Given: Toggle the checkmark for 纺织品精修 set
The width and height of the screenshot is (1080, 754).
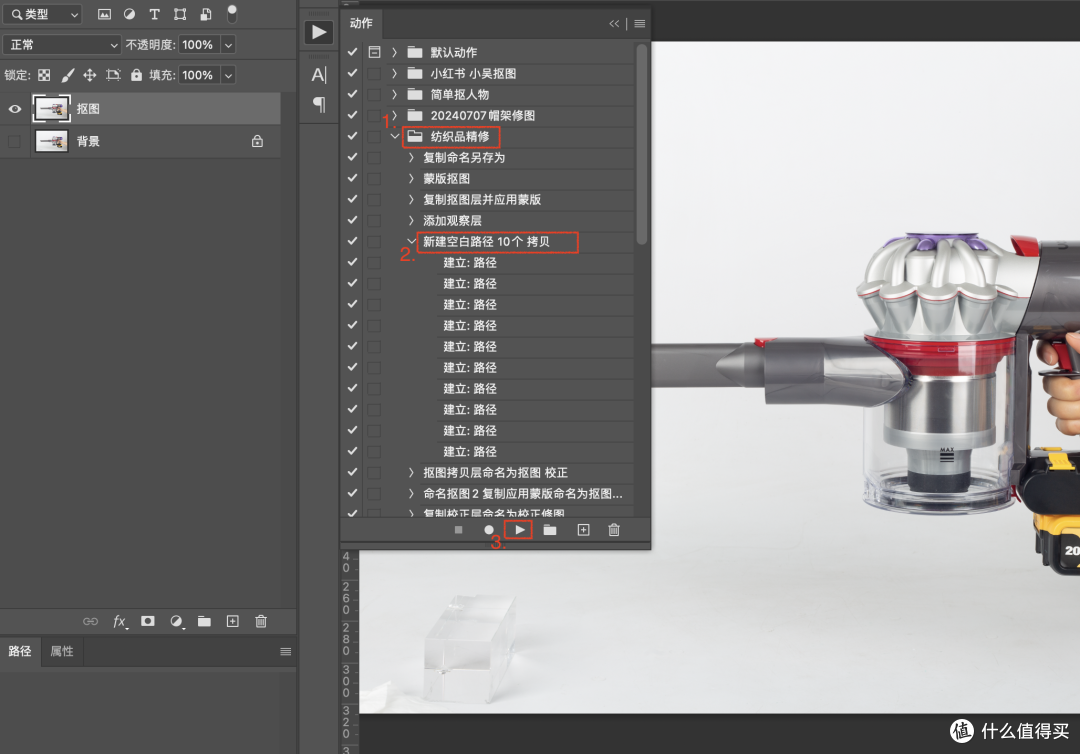Looking at the screenshot, I should point(352,136).
